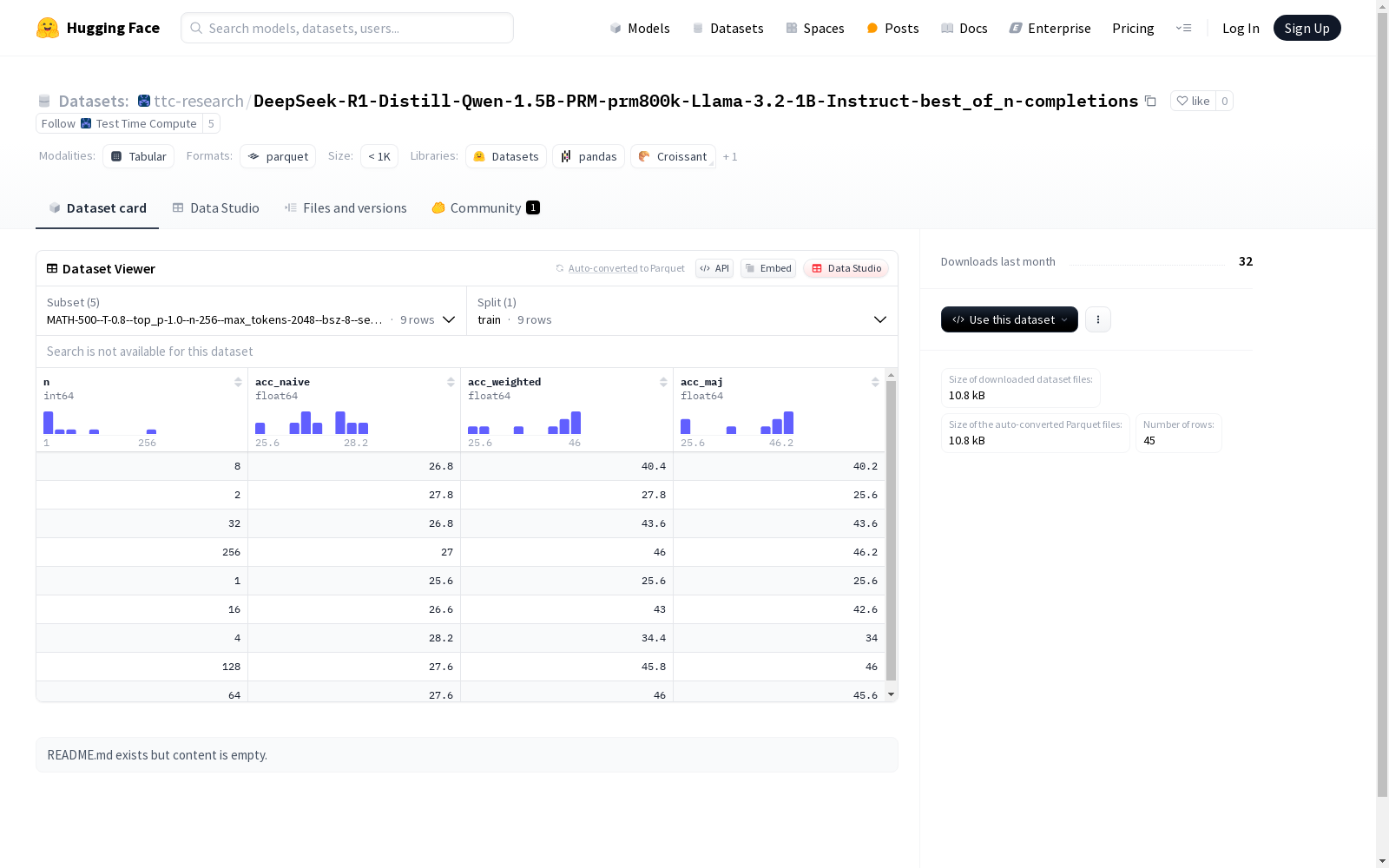Click the Log In link
This screenshot has width=1389, height=868.
click(1241, 28)
